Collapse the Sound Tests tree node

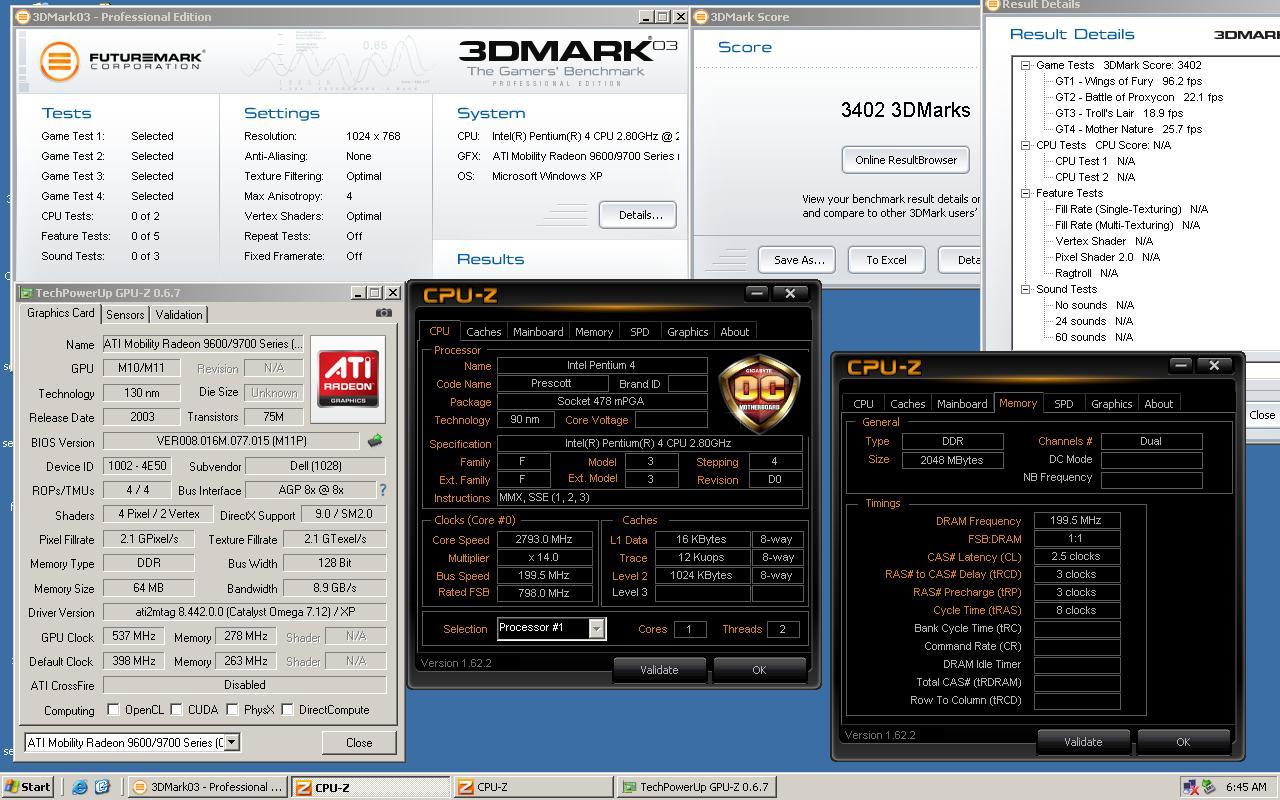coord(1025,289)
